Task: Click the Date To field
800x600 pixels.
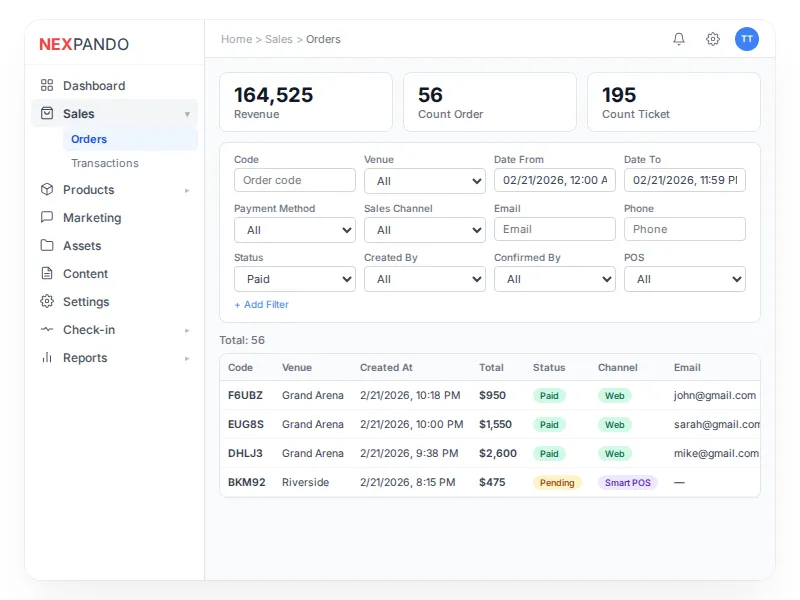Action: point(685,180)
